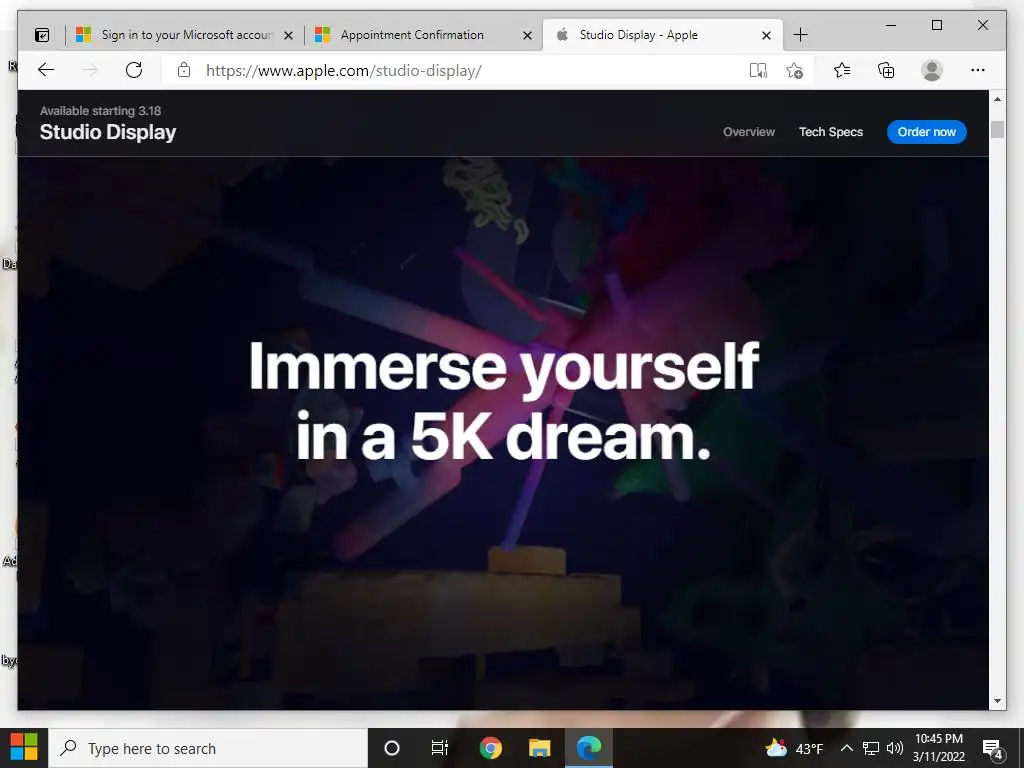The width and height of the screenshot is (1024, 768).
Task: Click the Order now button
Action: pos(927,132)
